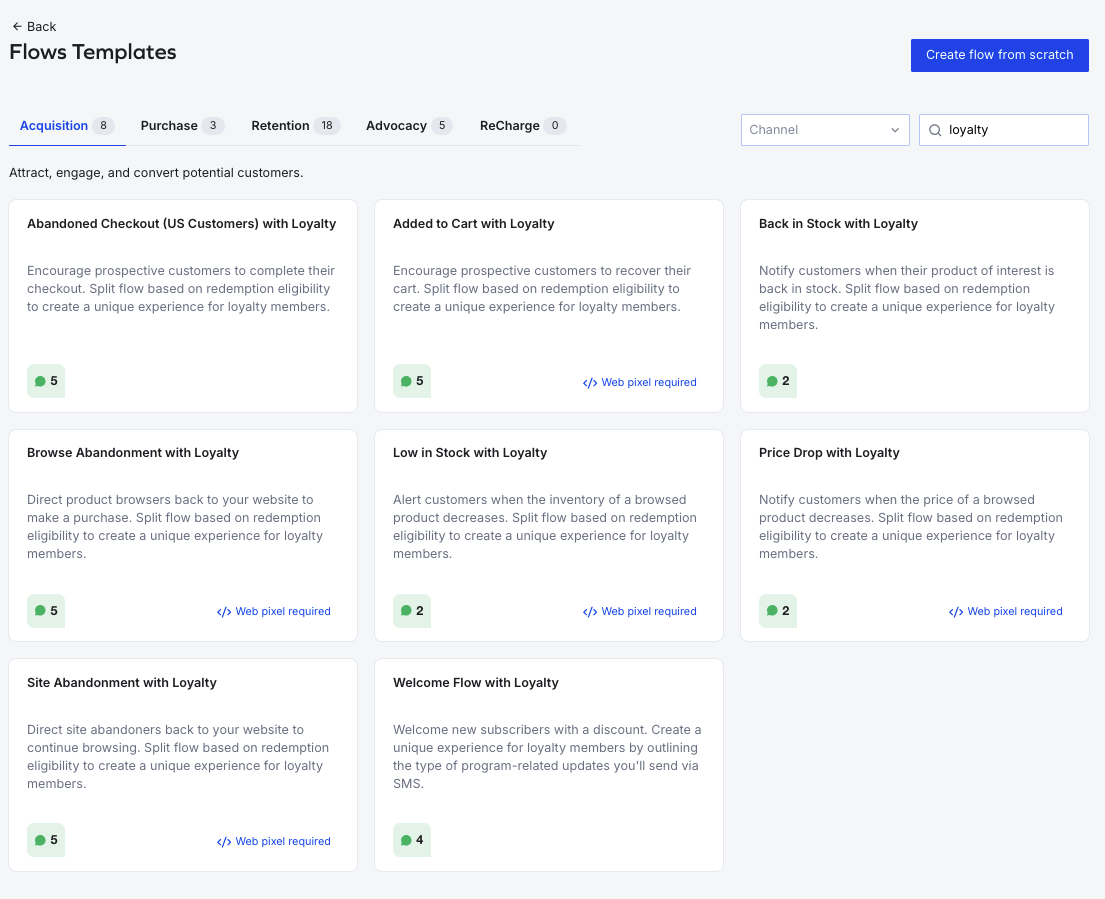
Task: Click code icon on Site Abandonment card
Action: click(x=224, y=842)
